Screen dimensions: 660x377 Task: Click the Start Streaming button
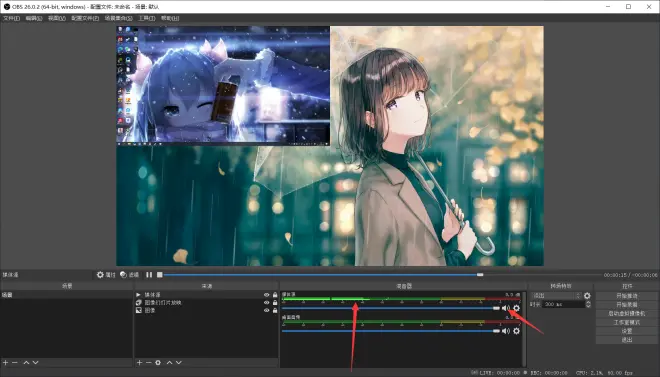(x=627, y=296)
